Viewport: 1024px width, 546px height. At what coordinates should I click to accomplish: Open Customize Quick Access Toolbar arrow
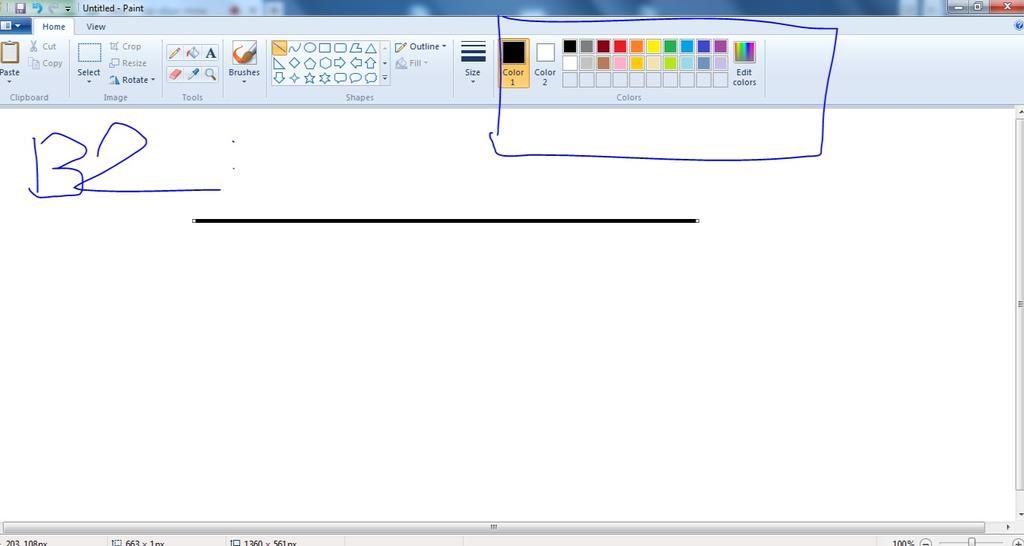68,8
